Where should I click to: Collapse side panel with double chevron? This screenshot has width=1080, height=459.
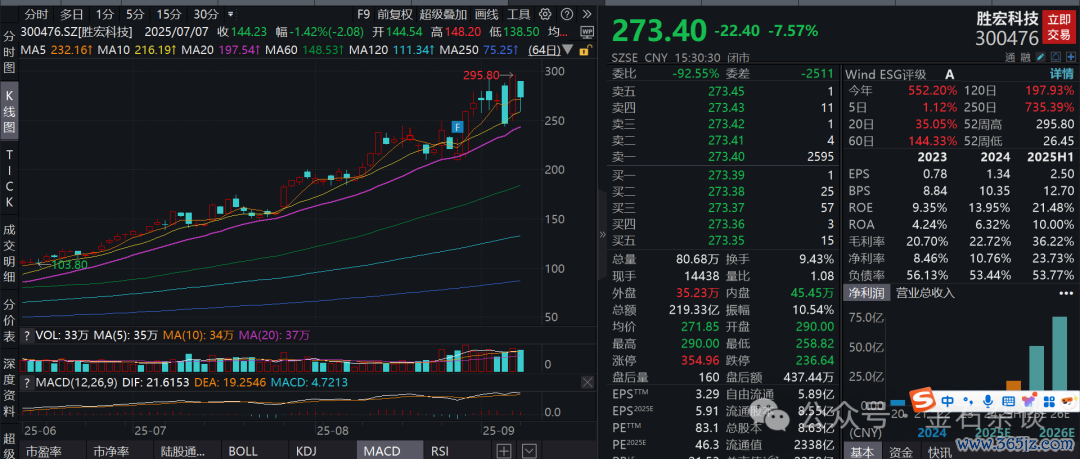tap(603, 235)
